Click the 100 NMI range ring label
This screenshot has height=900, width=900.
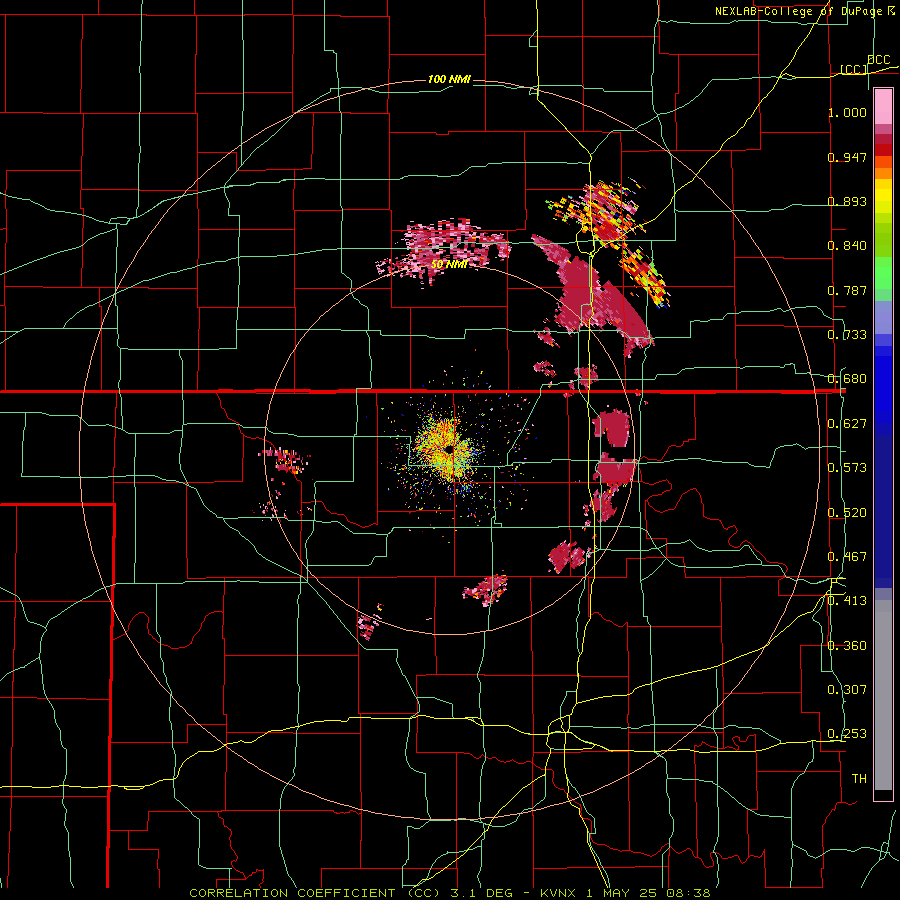coord(449,79)
